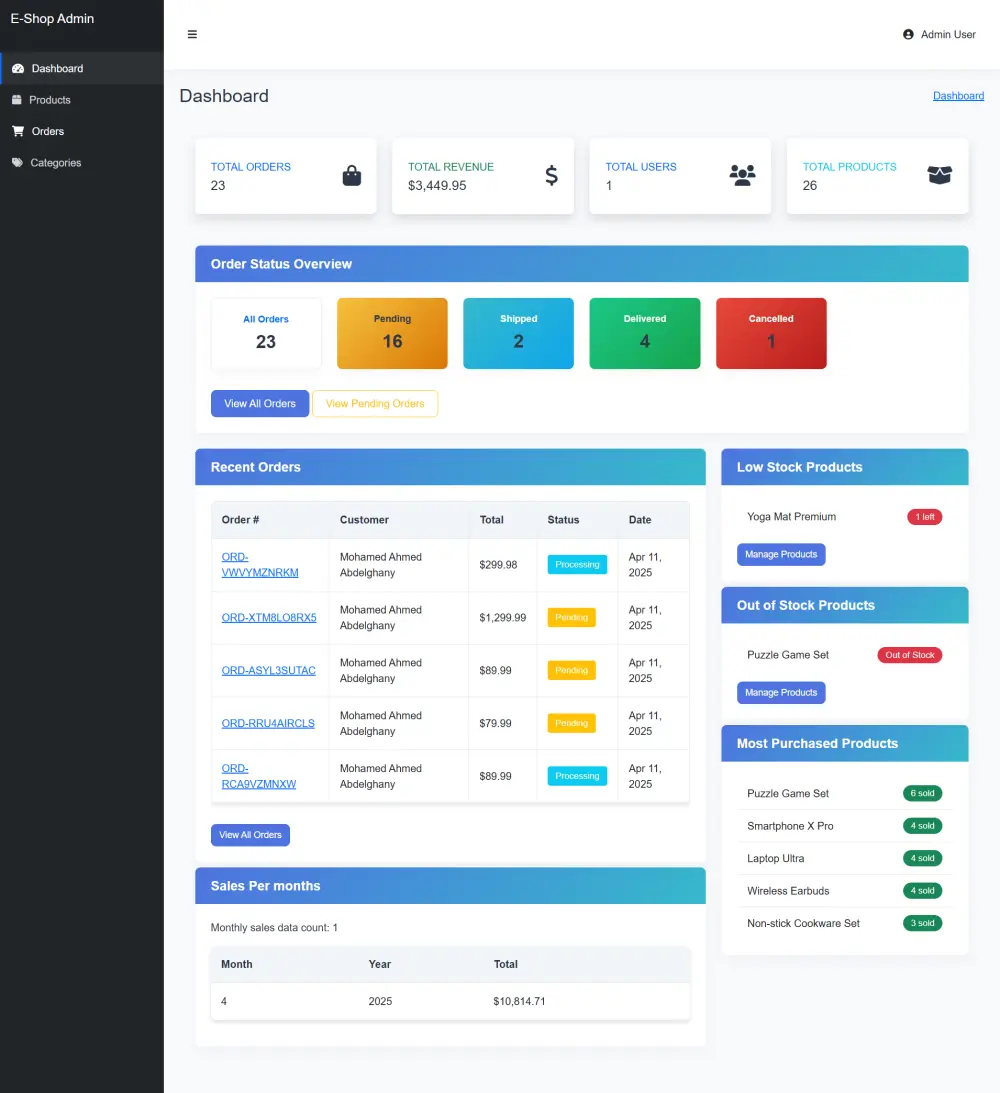Open the Products page from the sidebar
The width and height of the screenshot is (1000, 1093).
[x=50, y=99]
